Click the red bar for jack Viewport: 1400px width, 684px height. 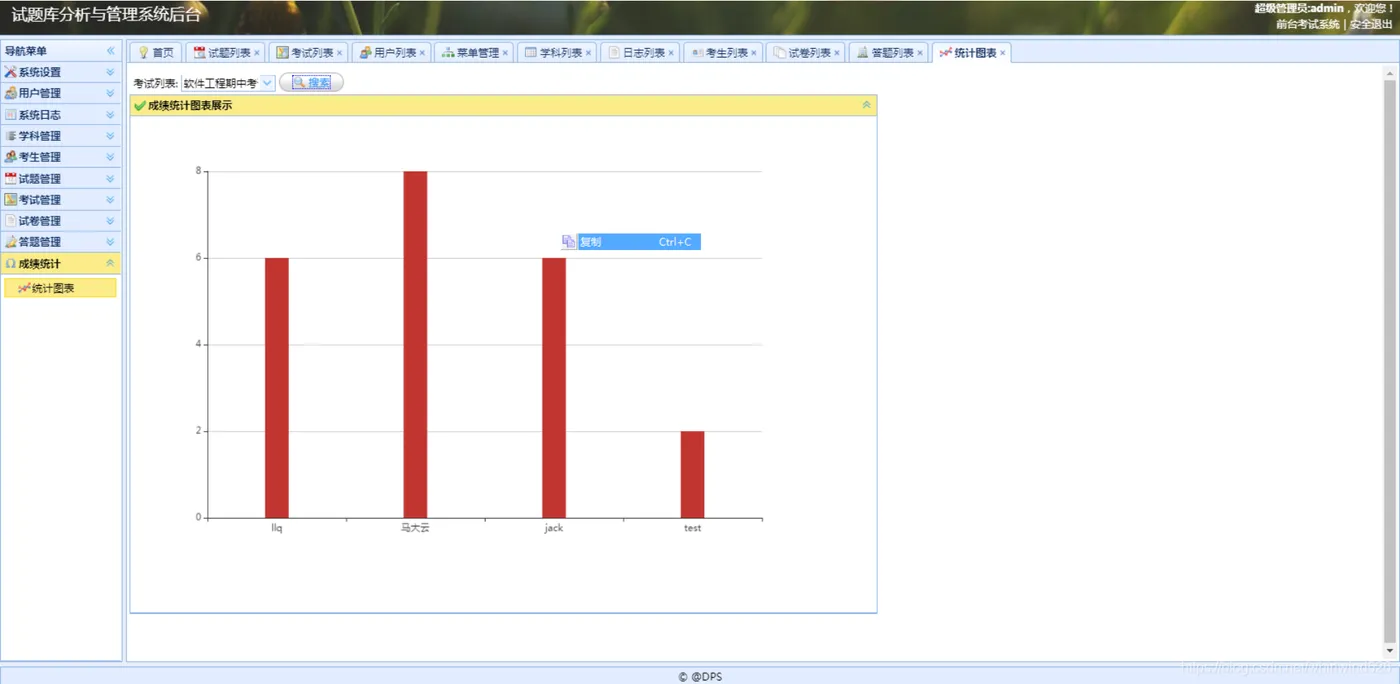point(554,388)
